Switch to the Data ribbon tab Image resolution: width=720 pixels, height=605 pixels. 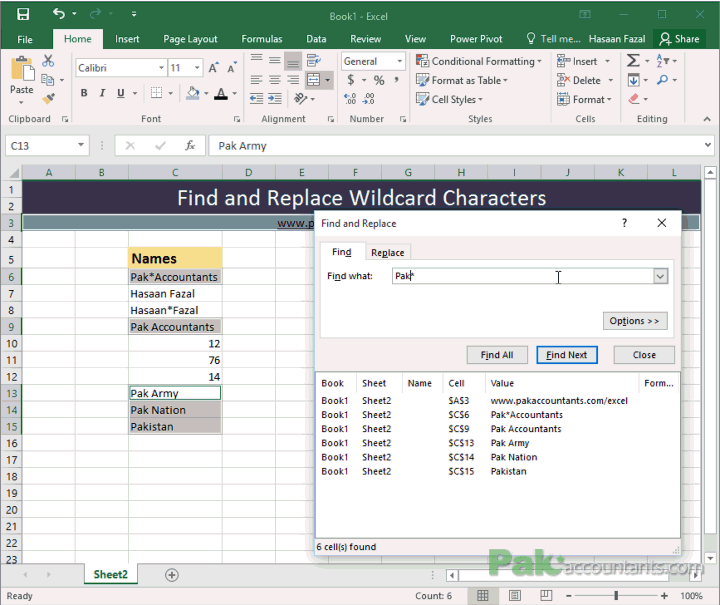316,39
